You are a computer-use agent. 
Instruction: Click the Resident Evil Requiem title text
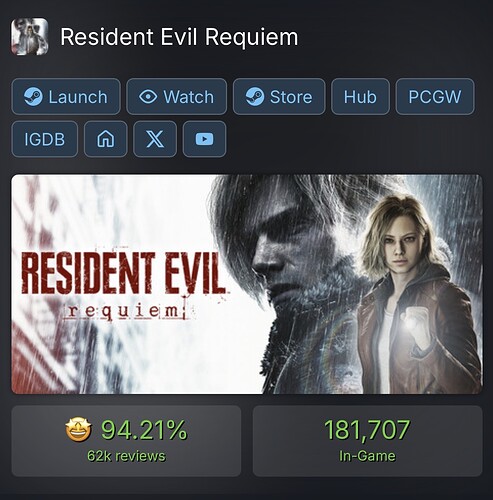pyautogui.click(x=179, y=37)
